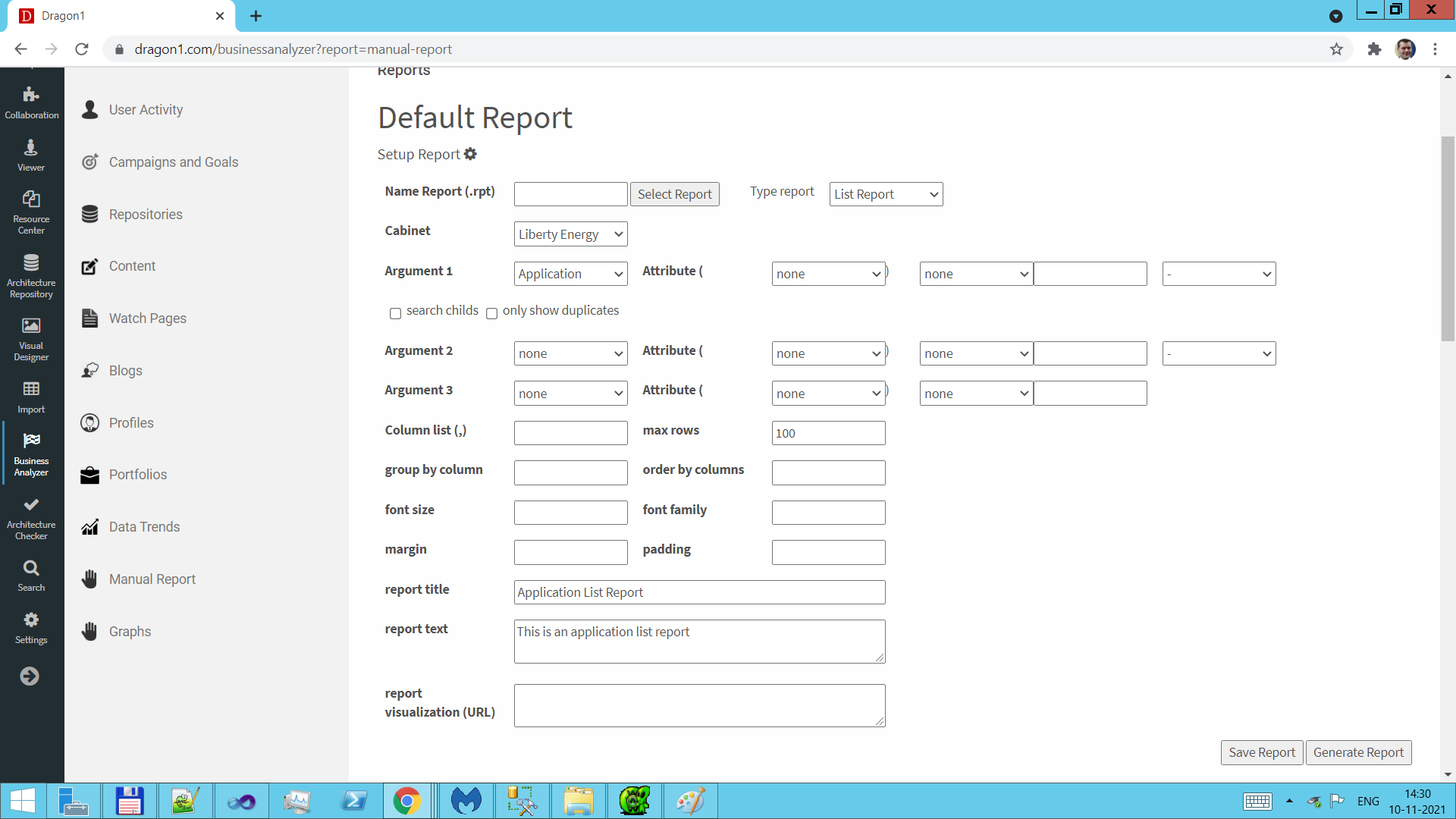1456x819 pixels.
Task: Click the Select Report button
Action: click(674, 194)
